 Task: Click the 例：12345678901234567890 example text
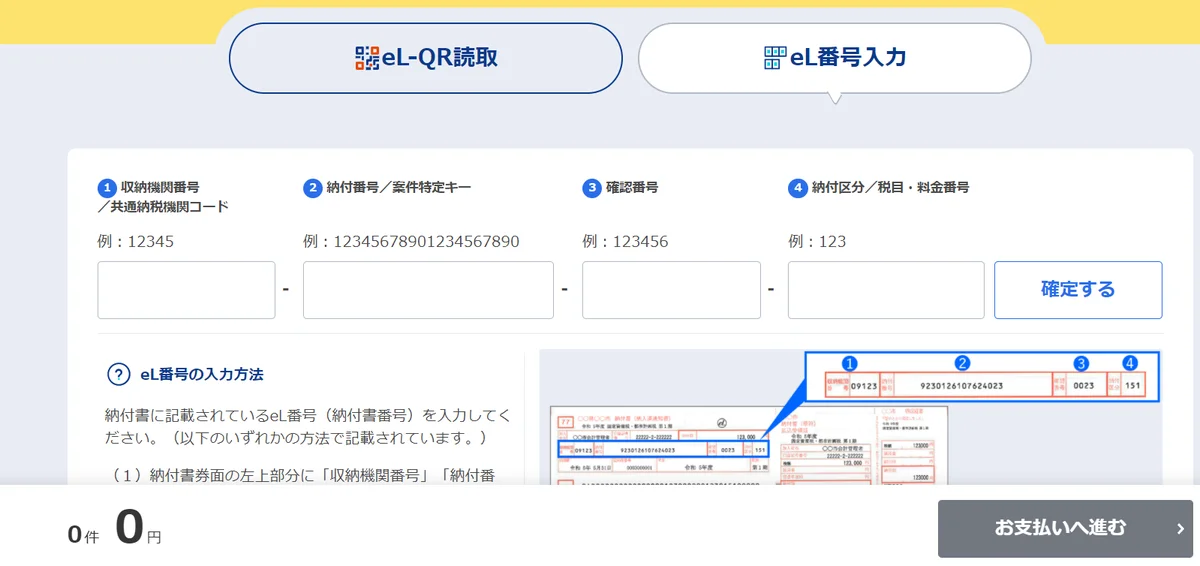click(411, 242)
